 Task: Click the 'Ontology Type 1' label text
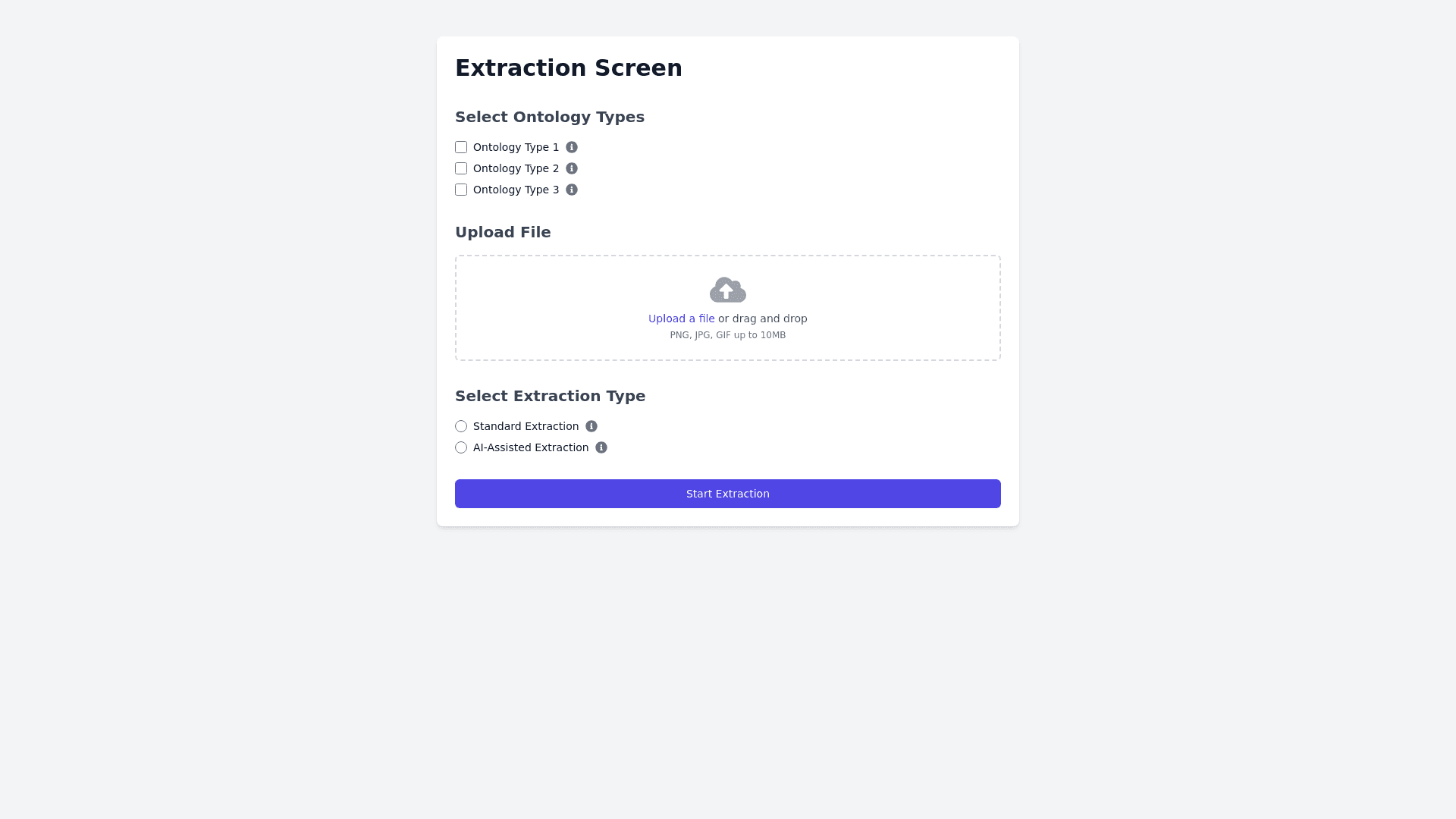516,147
